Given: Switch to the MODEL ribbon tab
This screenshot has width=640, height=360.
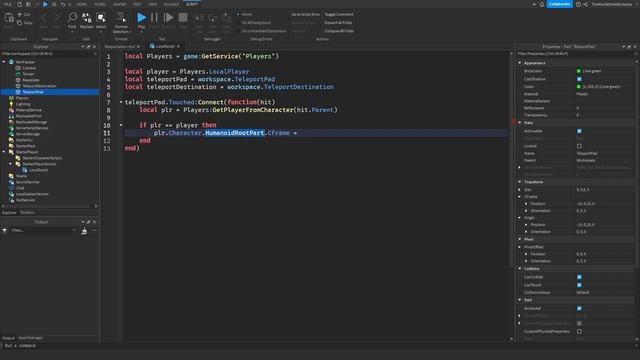Looking at the screenshot, I should pyautogui.click(x=100, y=4).
